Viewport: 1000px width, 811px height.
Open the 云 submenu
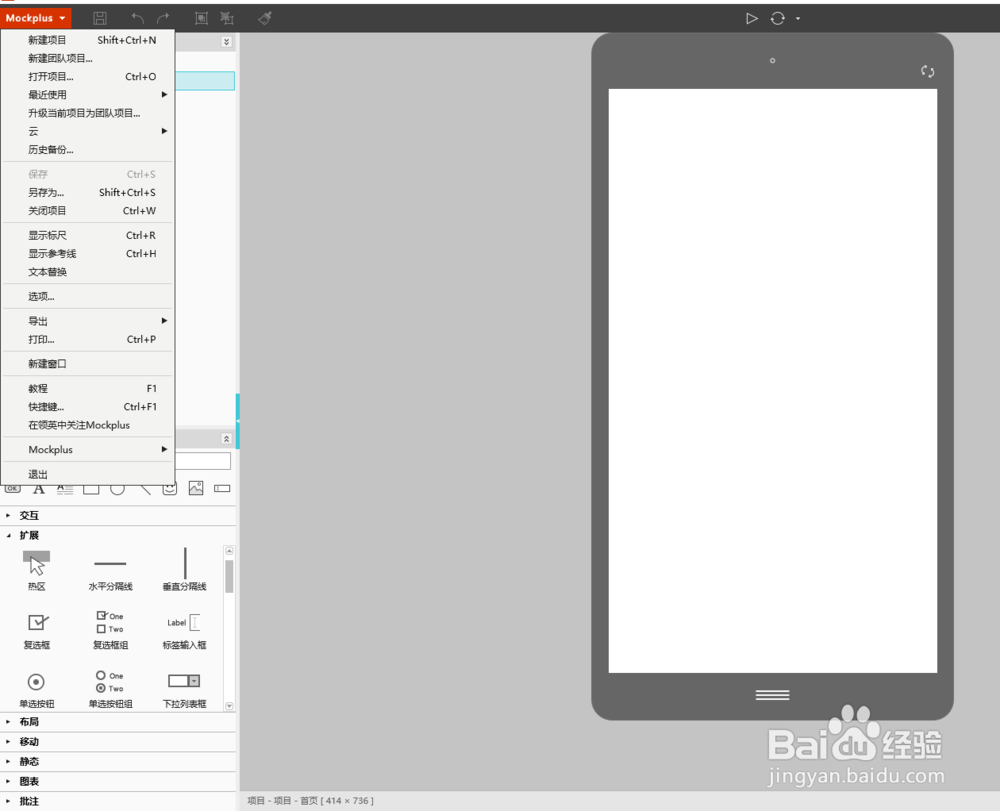click(88, 131)
